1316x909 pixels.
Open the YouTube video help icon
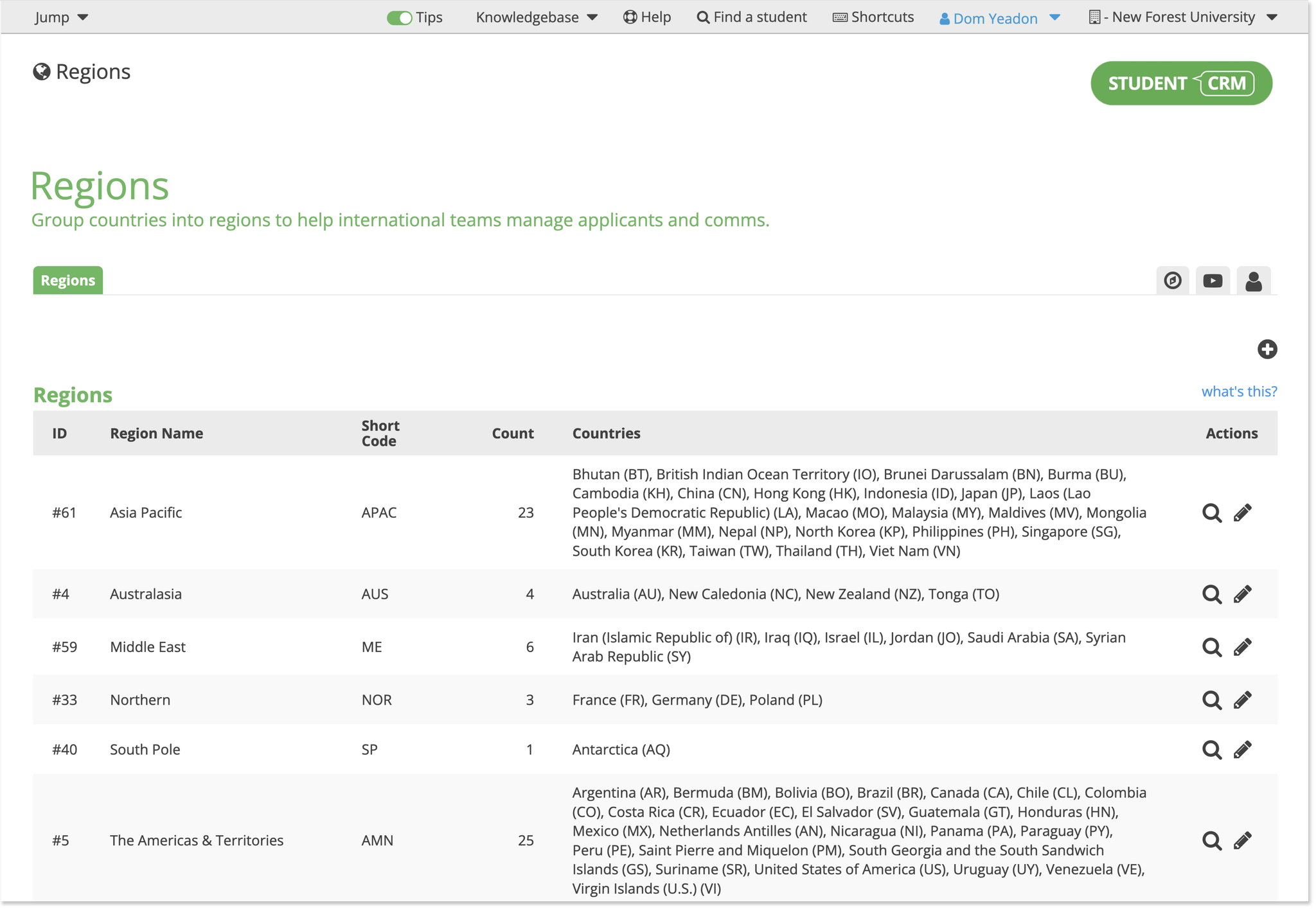pyautogui.click(x=1213, y=281)
